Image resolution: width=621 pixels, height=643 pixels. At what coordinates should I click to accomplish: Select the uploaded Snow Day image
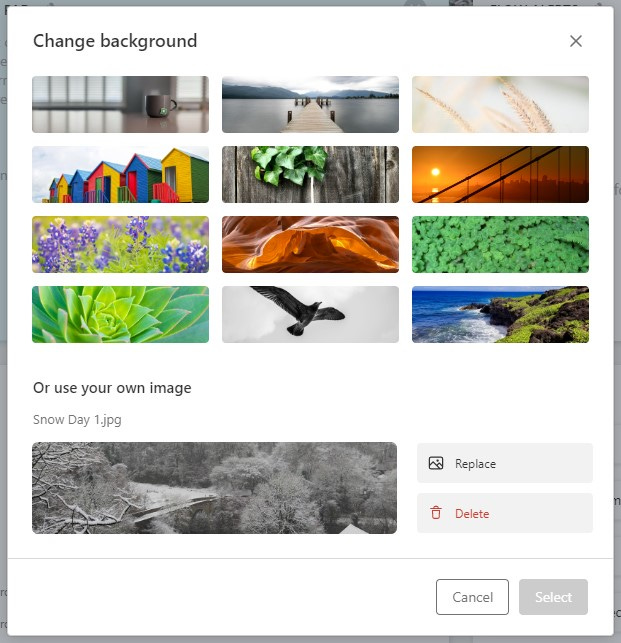tap(215, 488)
